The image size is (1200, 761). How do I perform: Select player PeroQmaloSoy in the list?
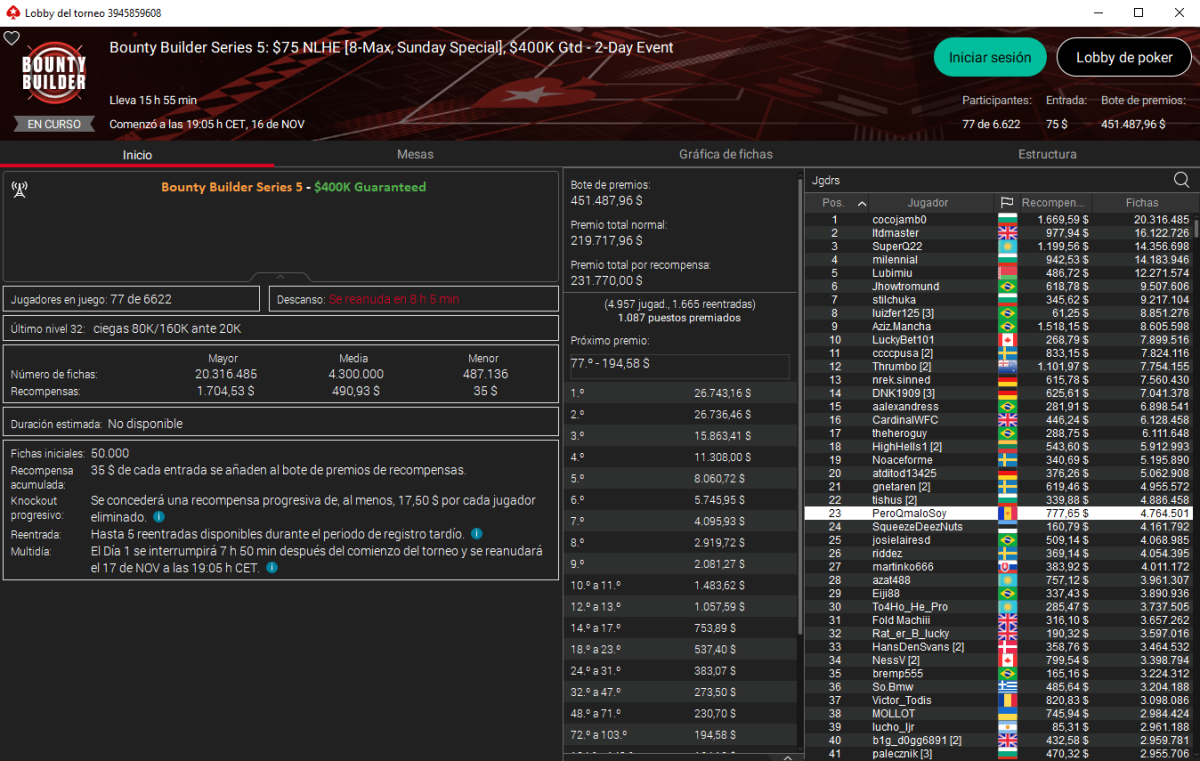point(908,514)
